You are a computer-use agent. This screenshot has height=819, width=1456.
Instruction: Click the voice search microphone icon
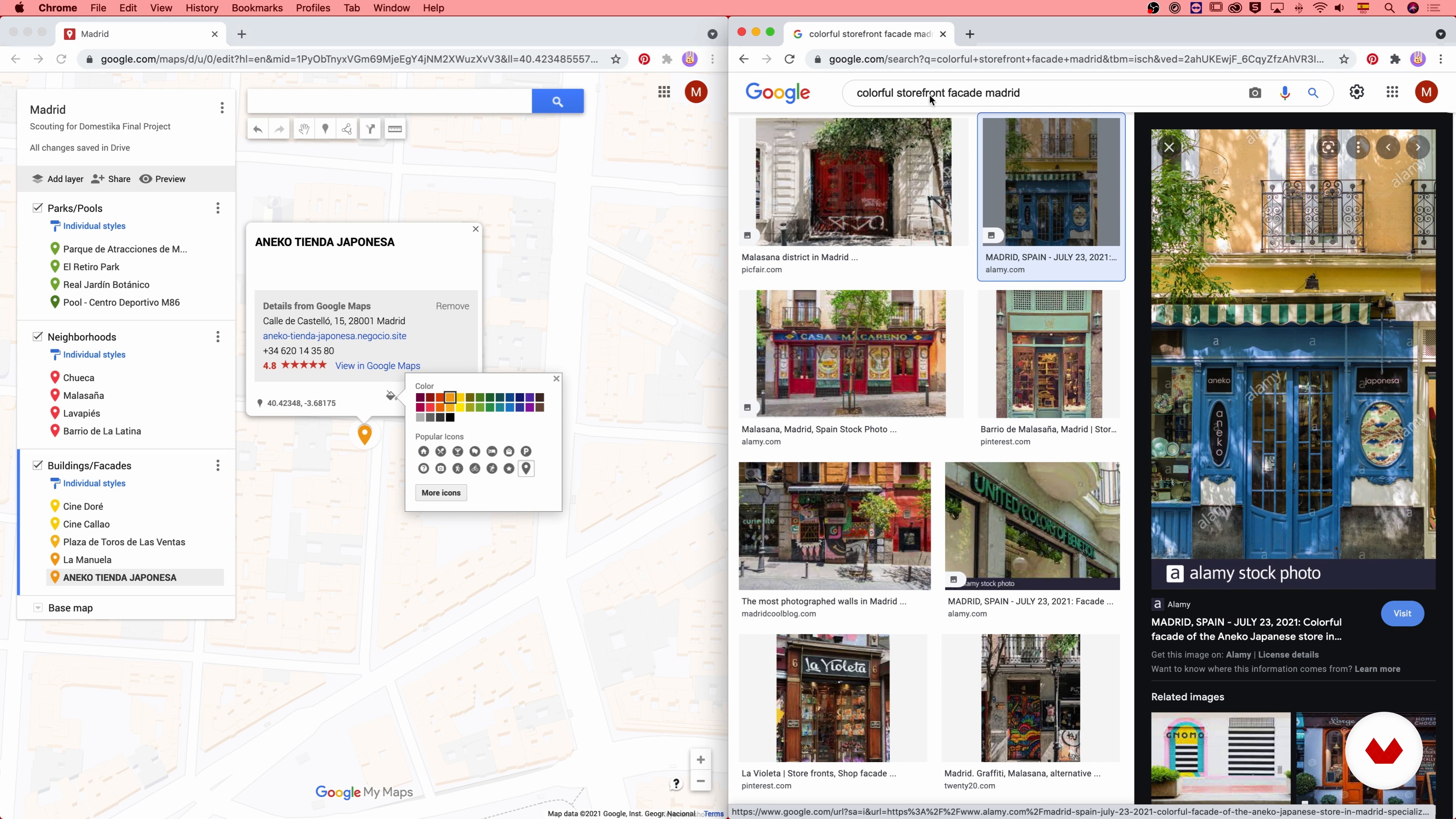(1285, 93)
